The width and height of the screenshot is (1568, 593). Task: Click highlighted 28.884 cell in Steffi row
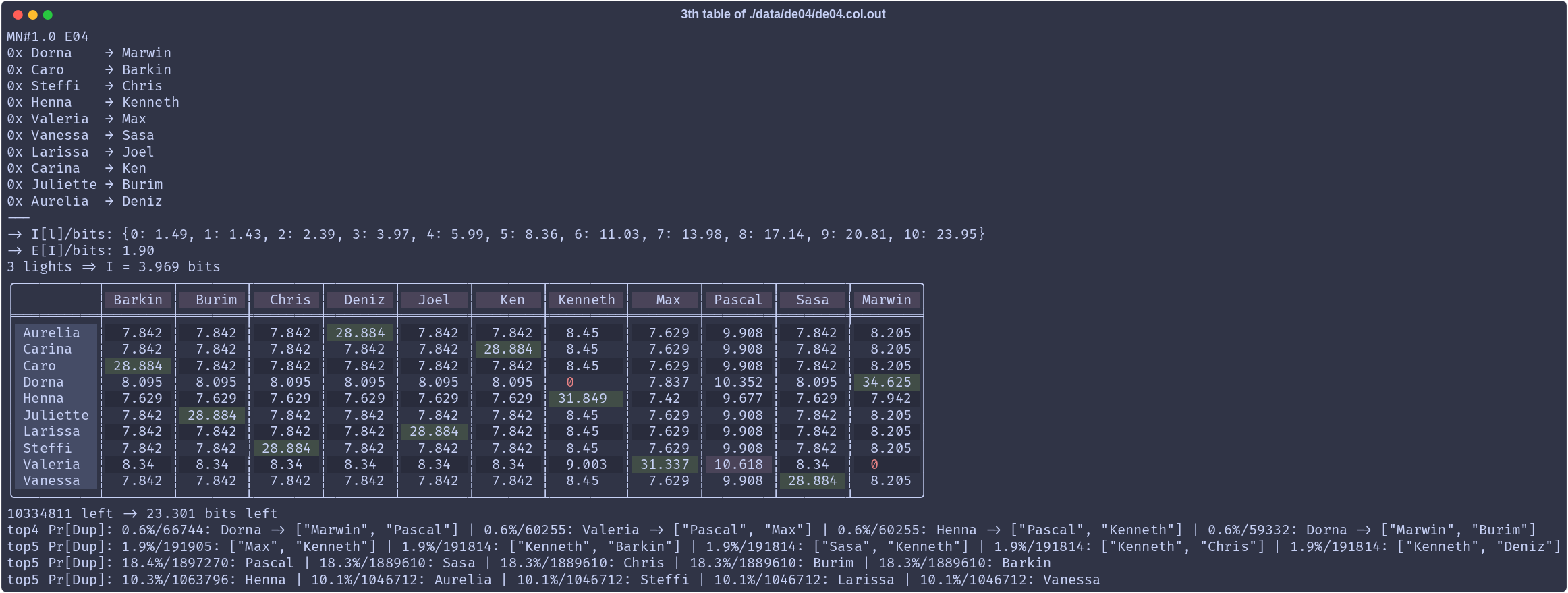click(x=286, y=448)
